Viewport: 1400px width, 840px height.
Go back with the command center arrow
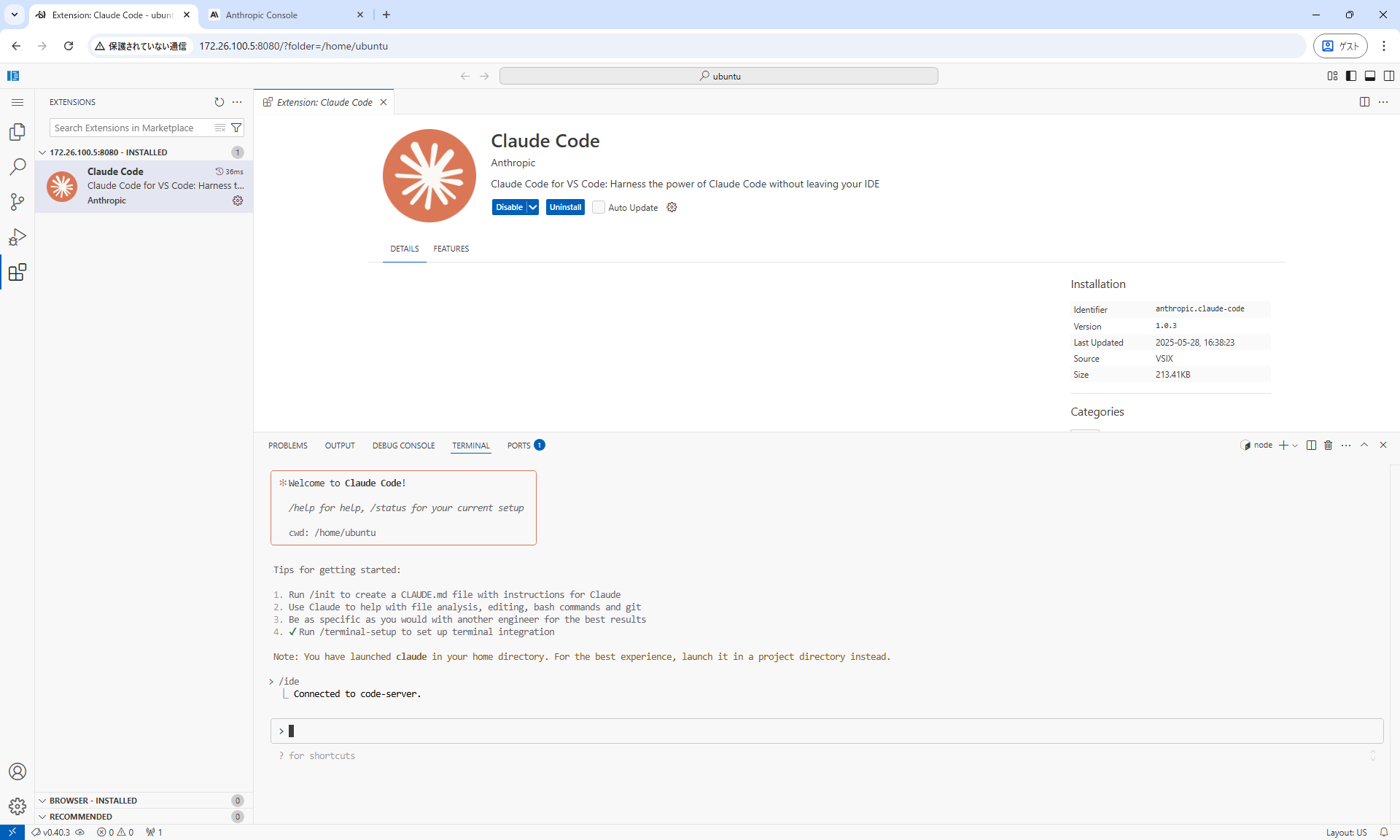point(465,76)
